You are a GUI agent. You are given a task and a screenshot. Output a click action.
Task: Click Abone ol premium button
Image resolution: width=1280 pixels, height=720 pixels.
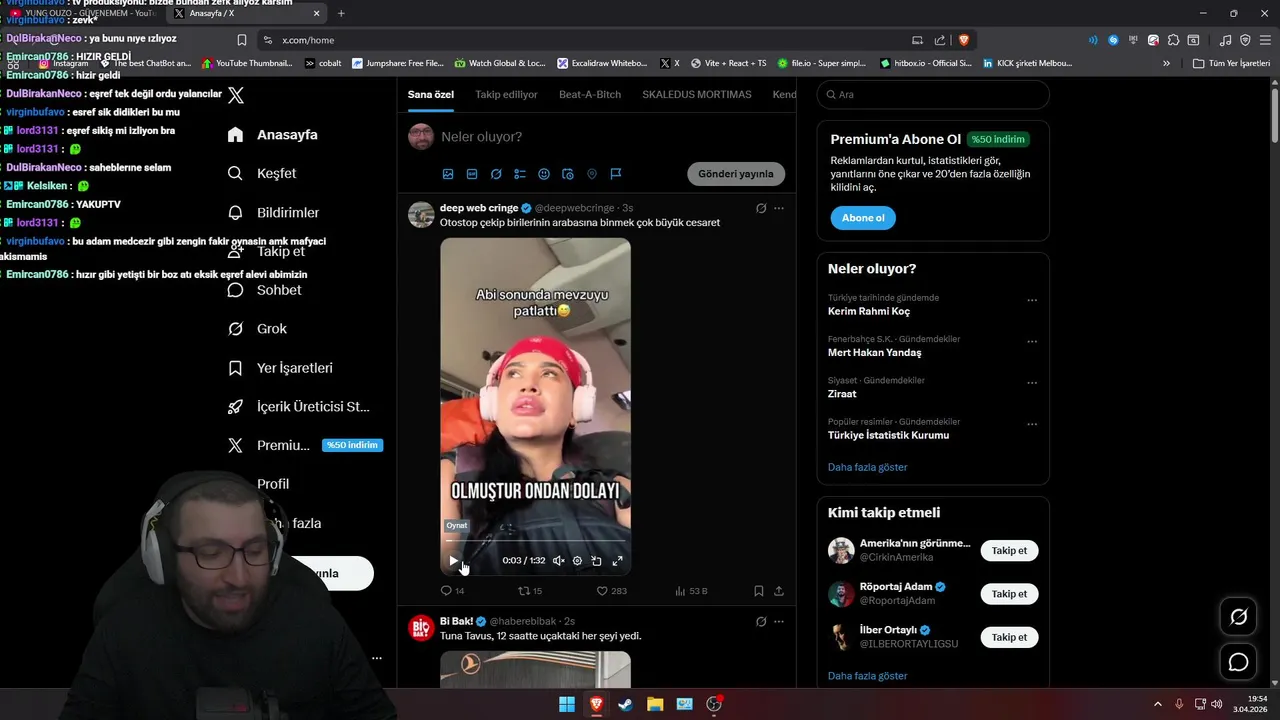coord(863,218)
